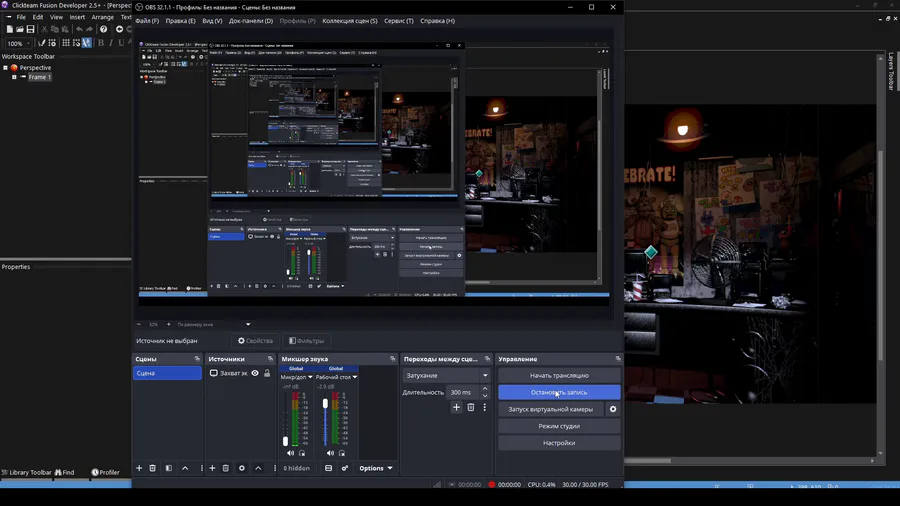Open the Вид (V) menu in OBS
The height and width of the screenshot is (506, 900).
(212, 21)
